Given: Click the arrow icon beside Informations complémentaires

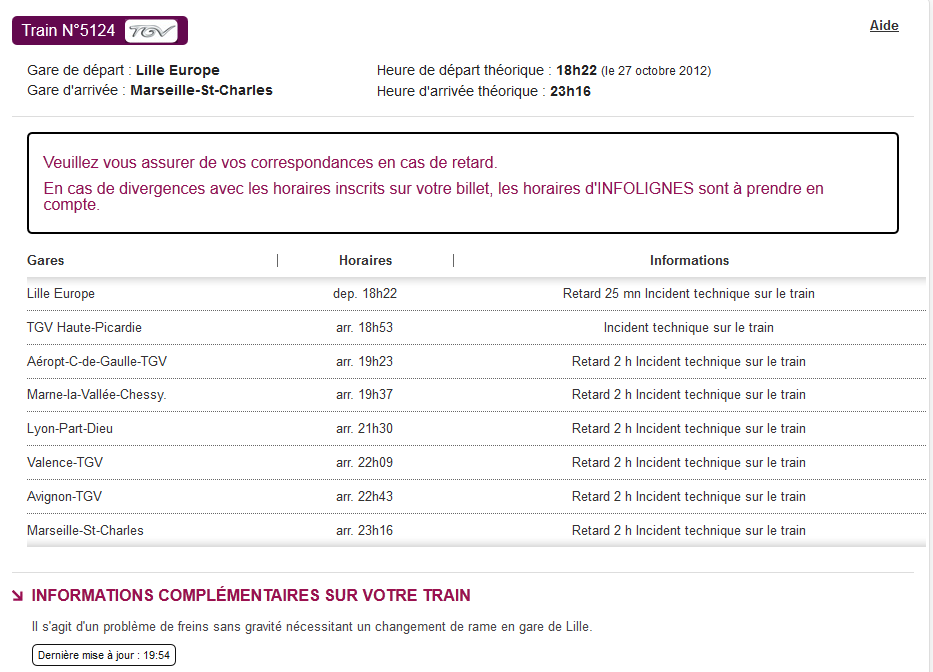Looking at the screenshot, I should click(x=18, y=596).
